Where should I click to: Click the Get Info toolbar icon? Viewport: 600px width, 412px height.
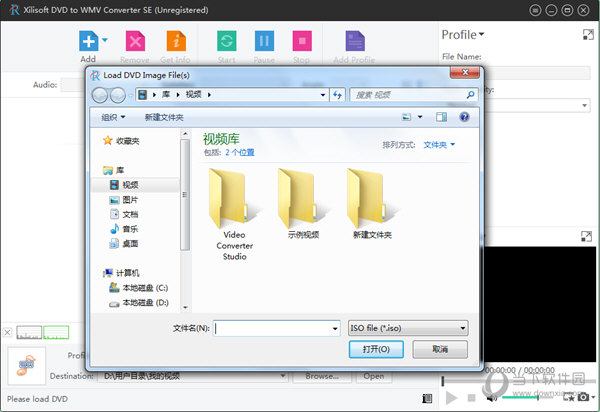176,41
